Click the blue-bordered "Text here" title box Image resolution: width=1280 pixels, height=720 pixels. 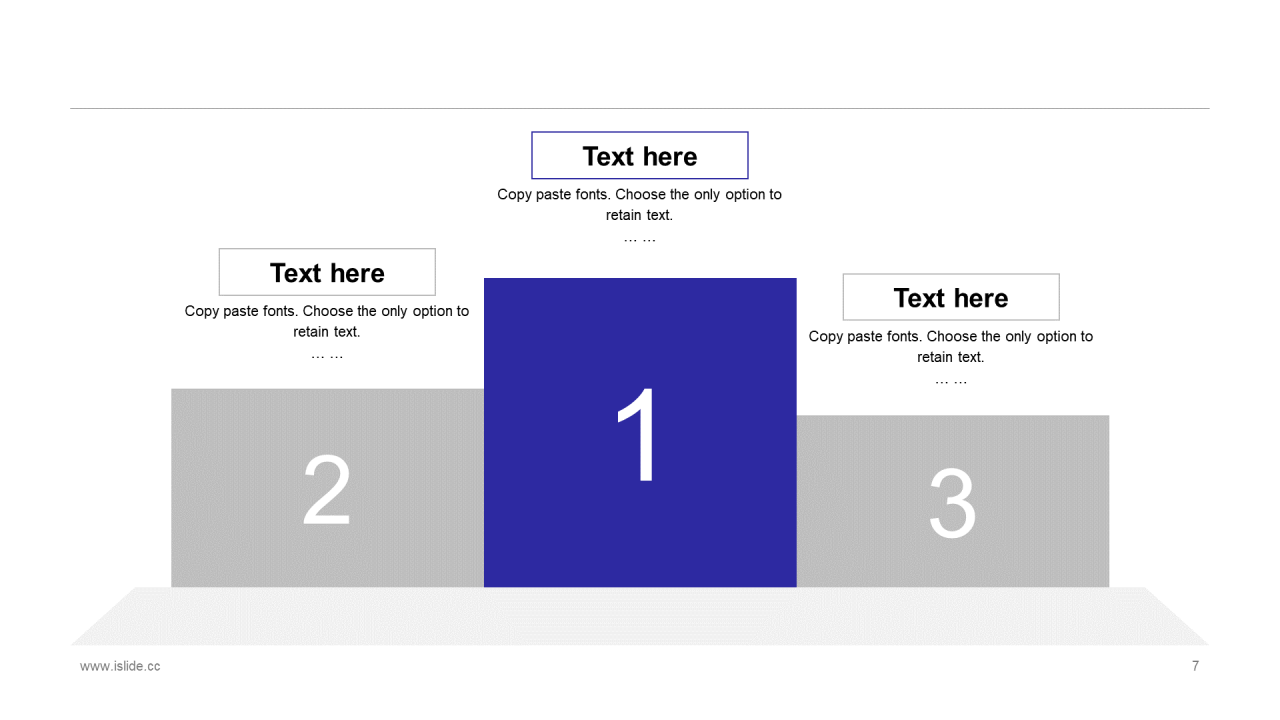tap(640, 156)
